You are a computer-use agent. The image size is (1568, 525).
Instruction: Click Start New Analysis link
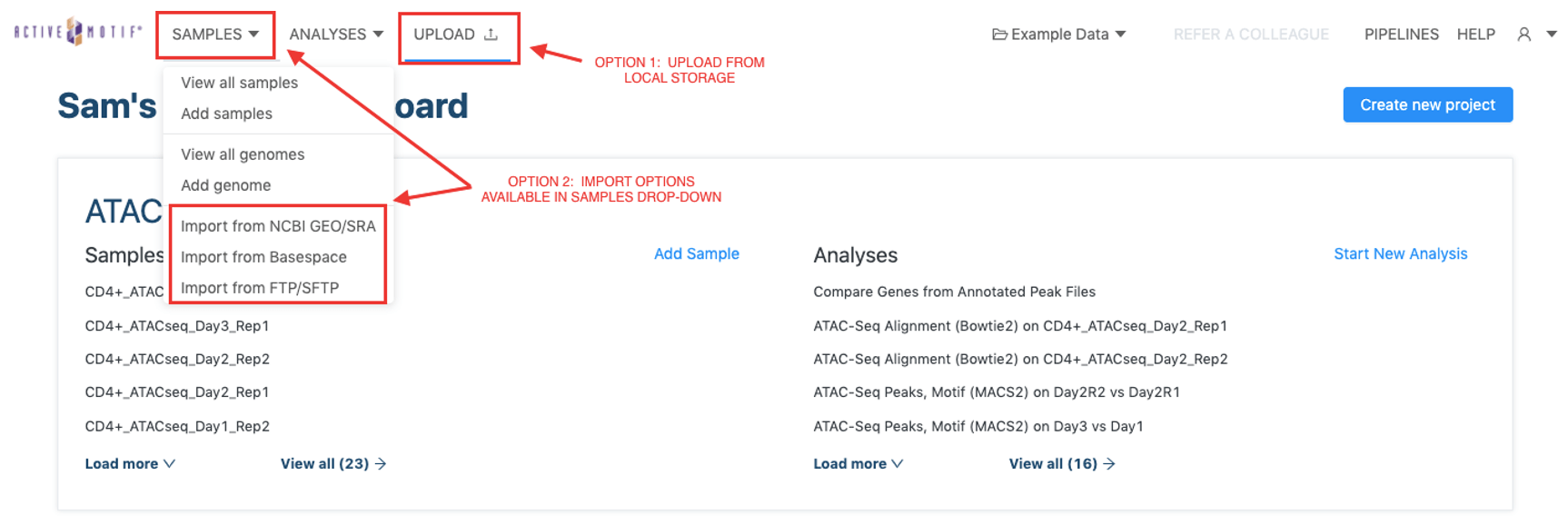point(1400,253)
